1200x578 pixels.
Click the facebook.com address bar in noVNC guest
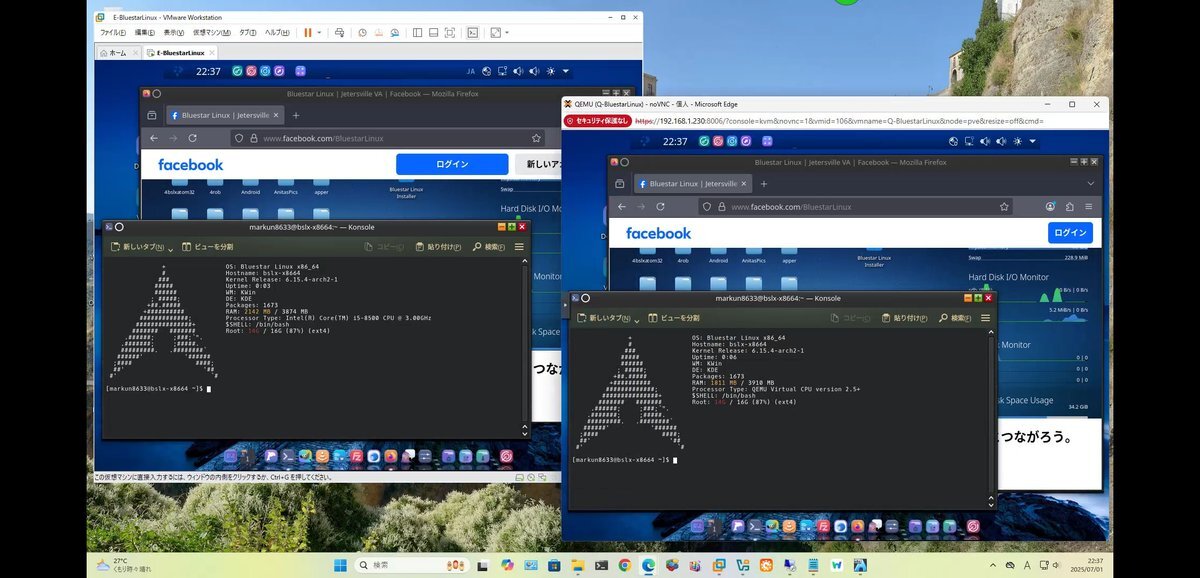856,206
